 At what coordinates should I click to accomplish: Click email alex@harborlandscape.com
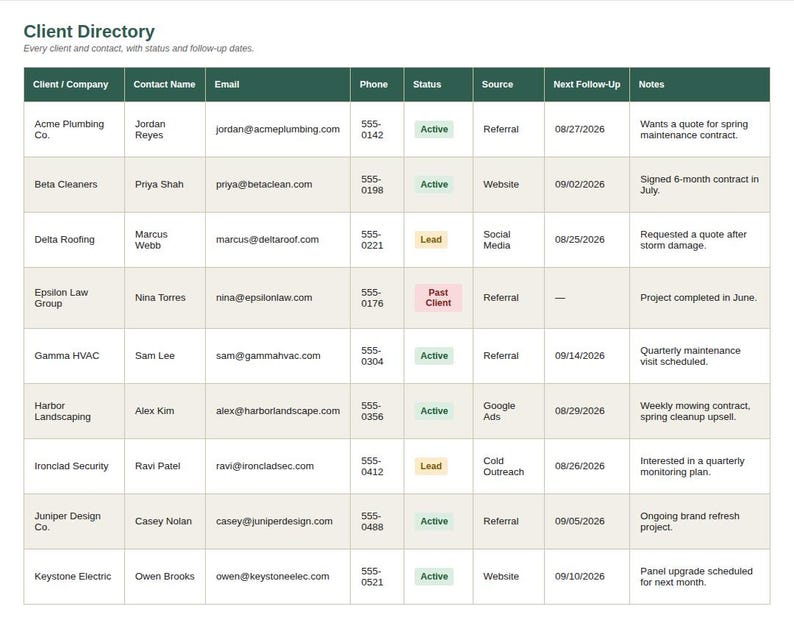[x=278, y=411]
